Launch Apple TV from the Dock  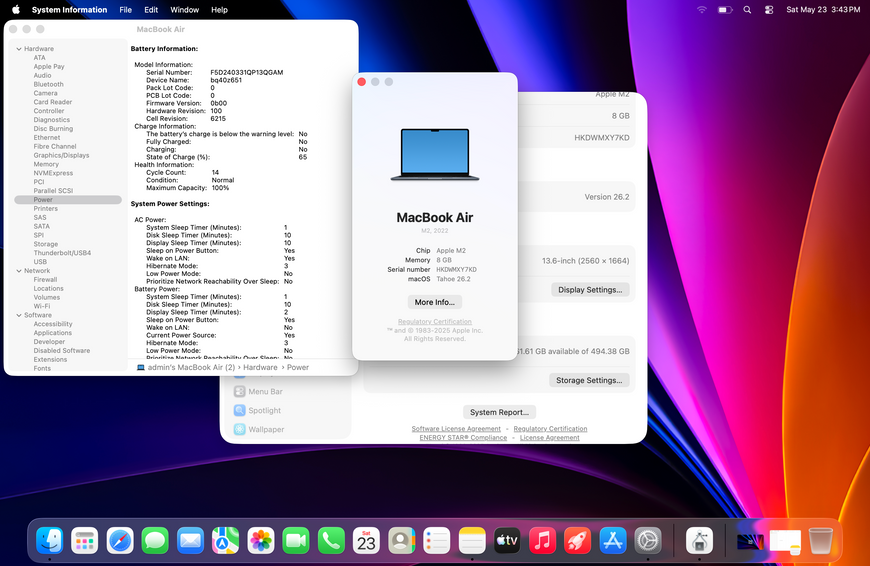tap(507, 540)
